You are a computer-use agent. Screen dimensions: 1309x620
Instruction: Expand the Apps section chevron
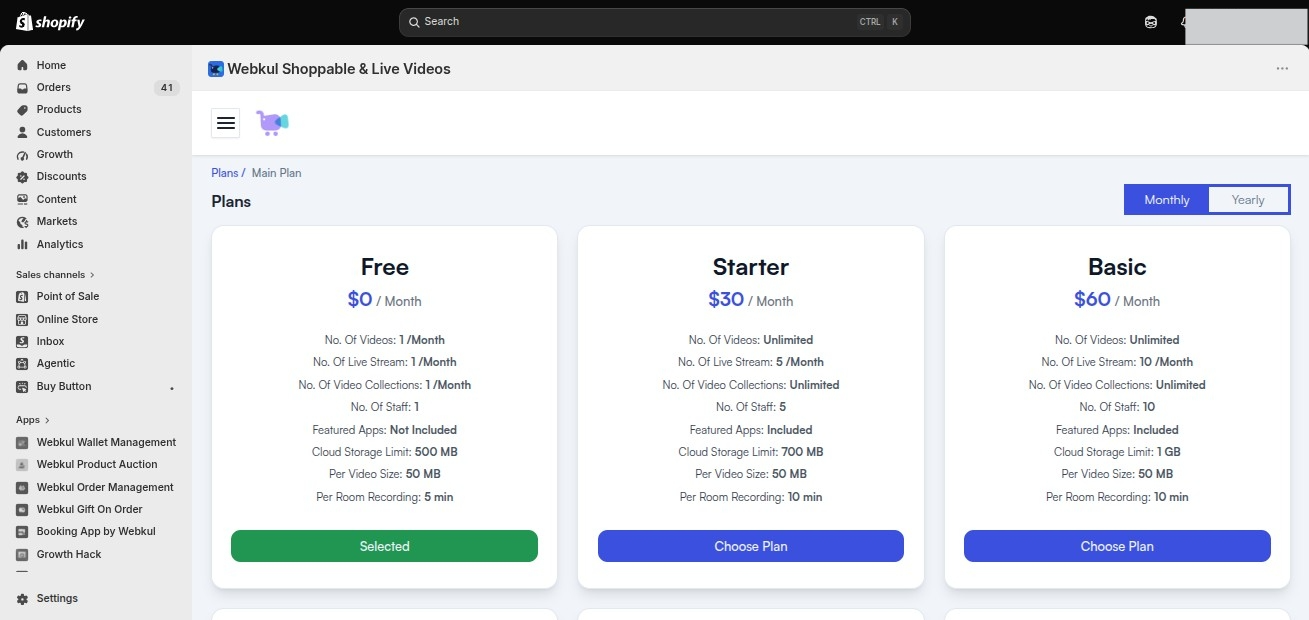(47, 420)
